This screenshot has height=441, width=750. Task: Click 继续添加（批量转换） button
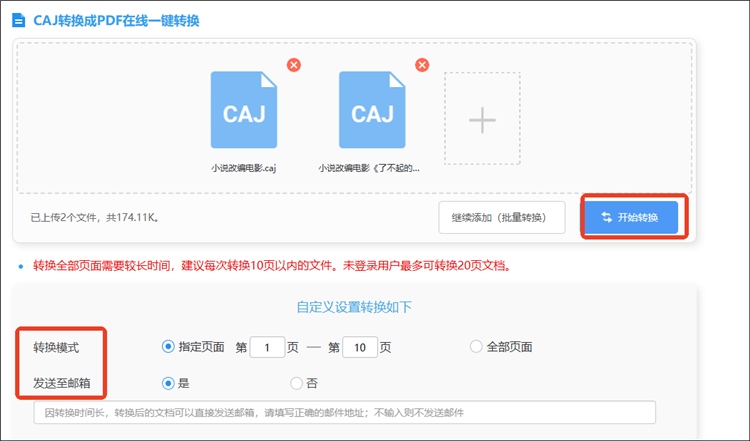(502, 218)
